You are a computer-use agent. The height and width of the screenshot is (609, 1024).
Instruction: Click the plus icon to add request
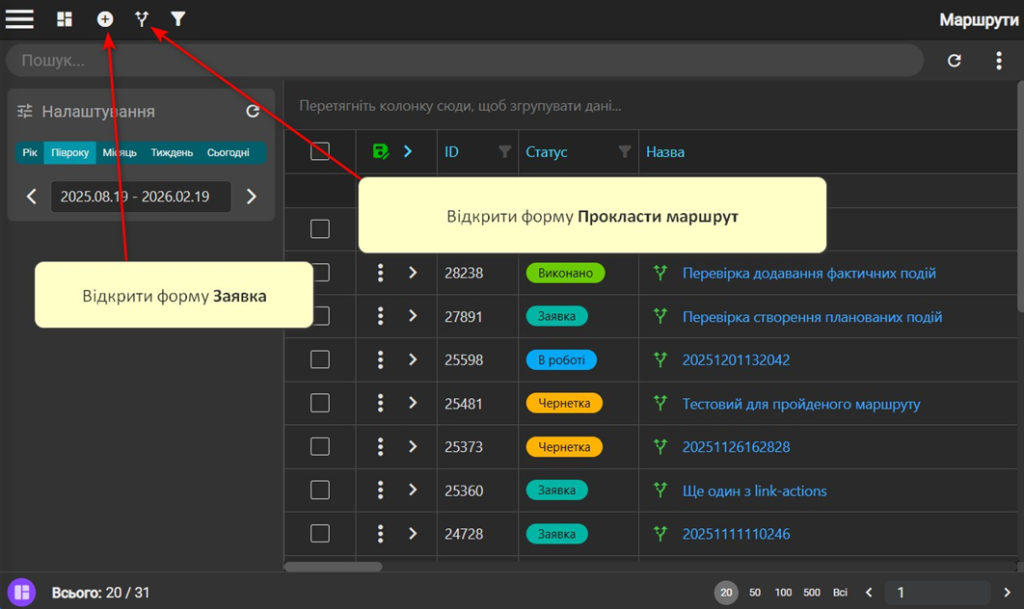pos(104,19)
